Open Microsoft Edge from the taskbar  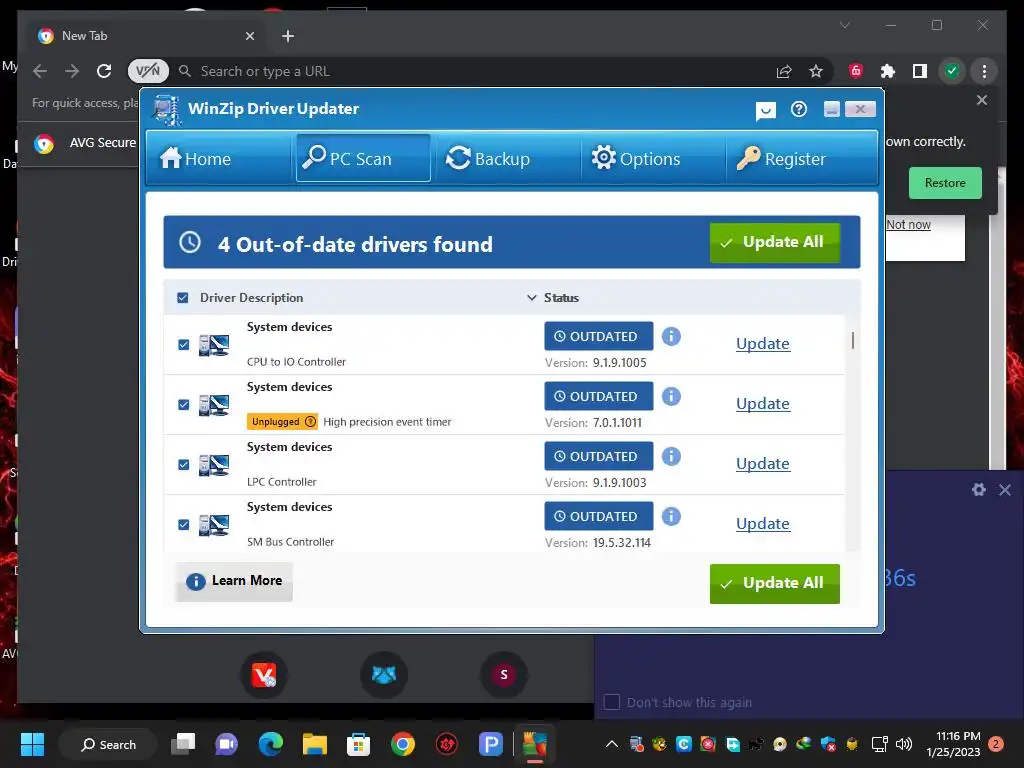270,744
